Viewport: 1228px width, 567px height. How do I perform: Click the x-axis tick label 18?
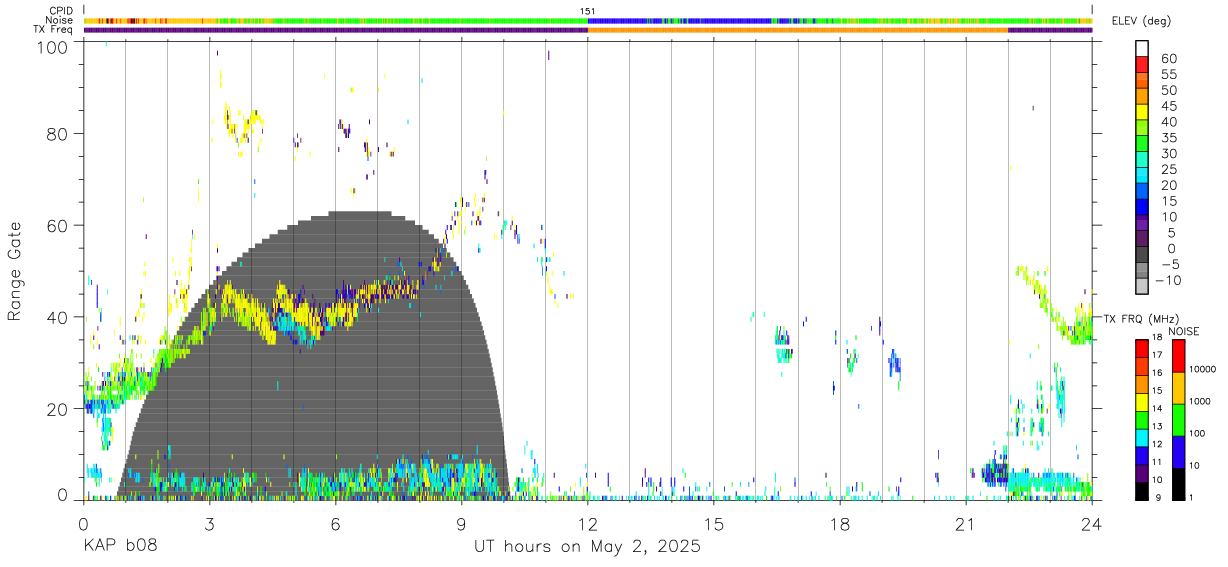pos(840,524)
